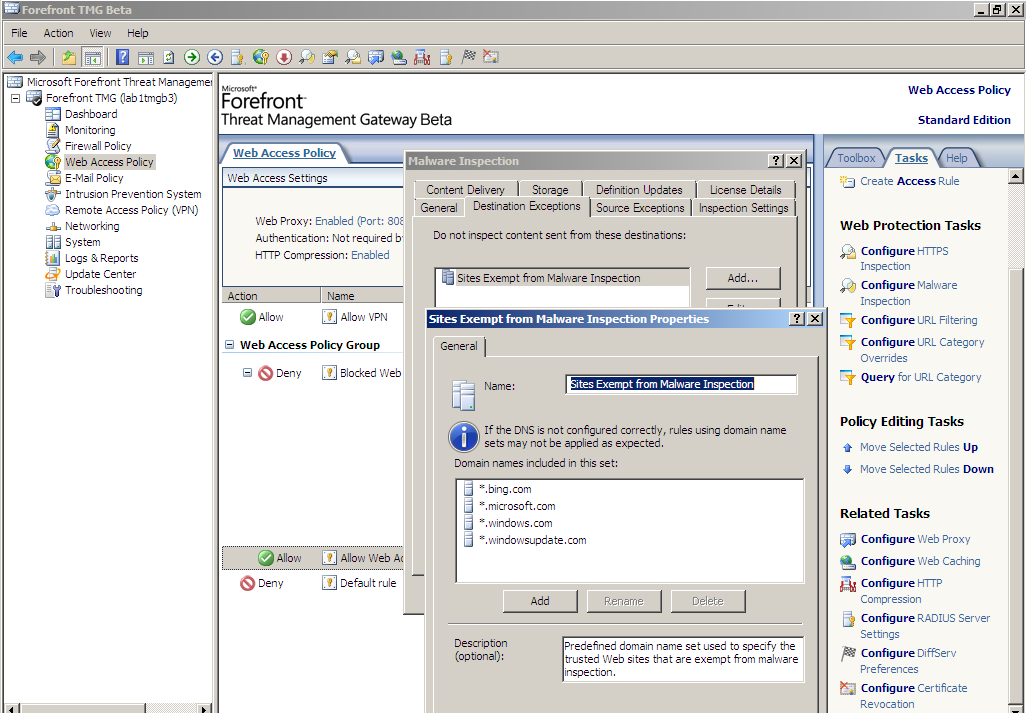Click the red down-arrow circle toolbar icon
1026x713 pixels.
pyautogui.click(x=283, y=58)
